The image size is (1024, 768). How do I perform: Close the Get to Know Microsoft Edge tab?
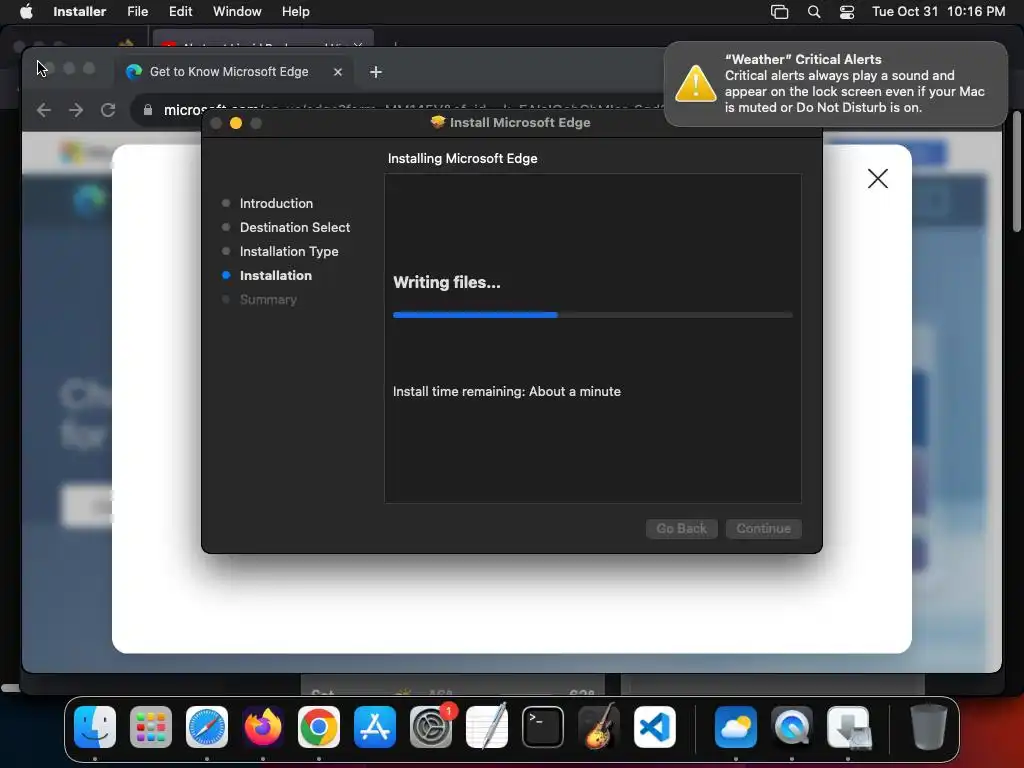[338, 72]
